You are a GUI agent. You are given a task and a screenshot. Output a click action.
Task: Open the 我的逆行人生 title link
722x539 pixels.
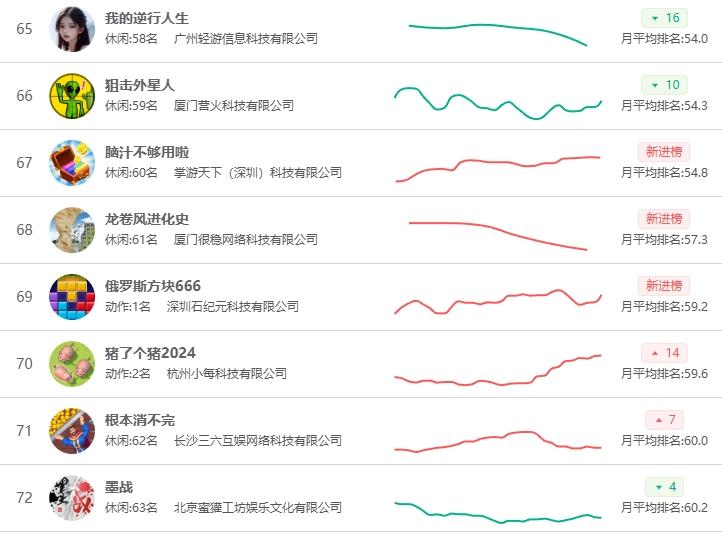[146, 18]
